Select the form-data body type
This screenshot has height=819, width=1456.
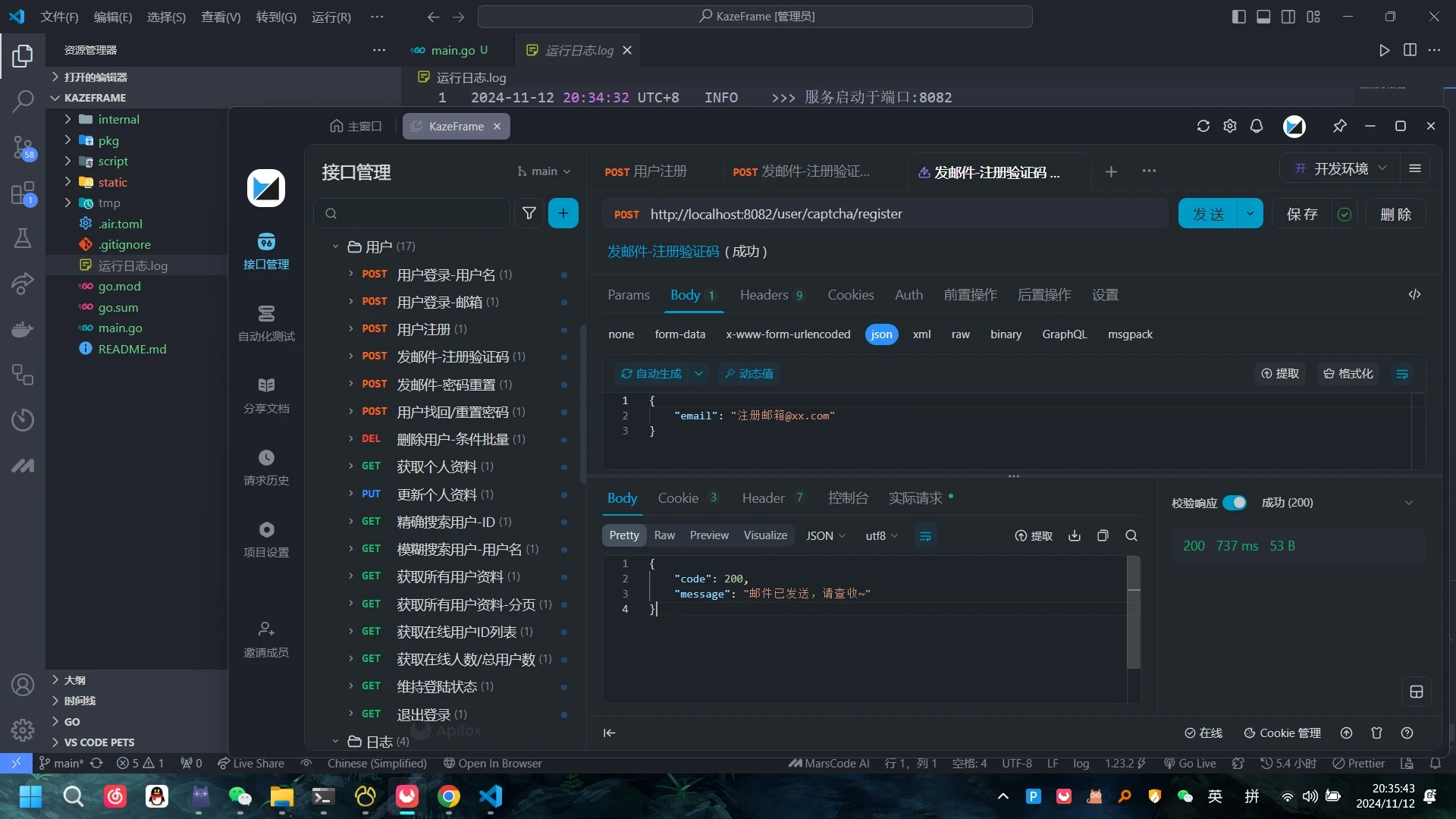coord(679,334)
